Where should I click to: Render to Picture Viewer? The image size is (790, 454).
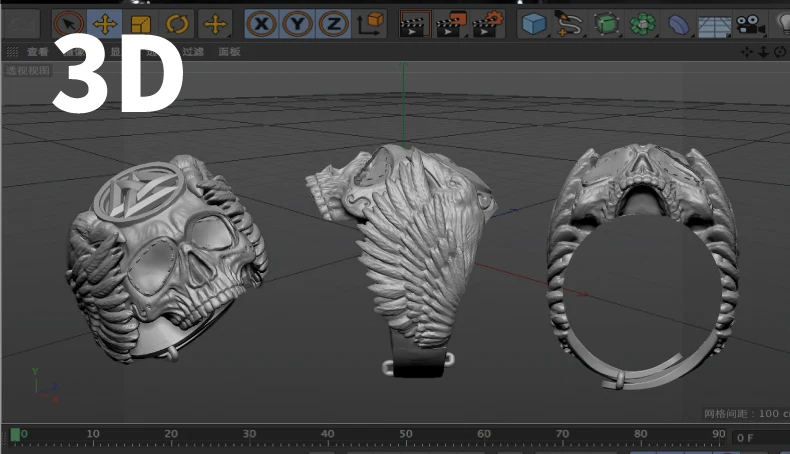click(451, 24)
